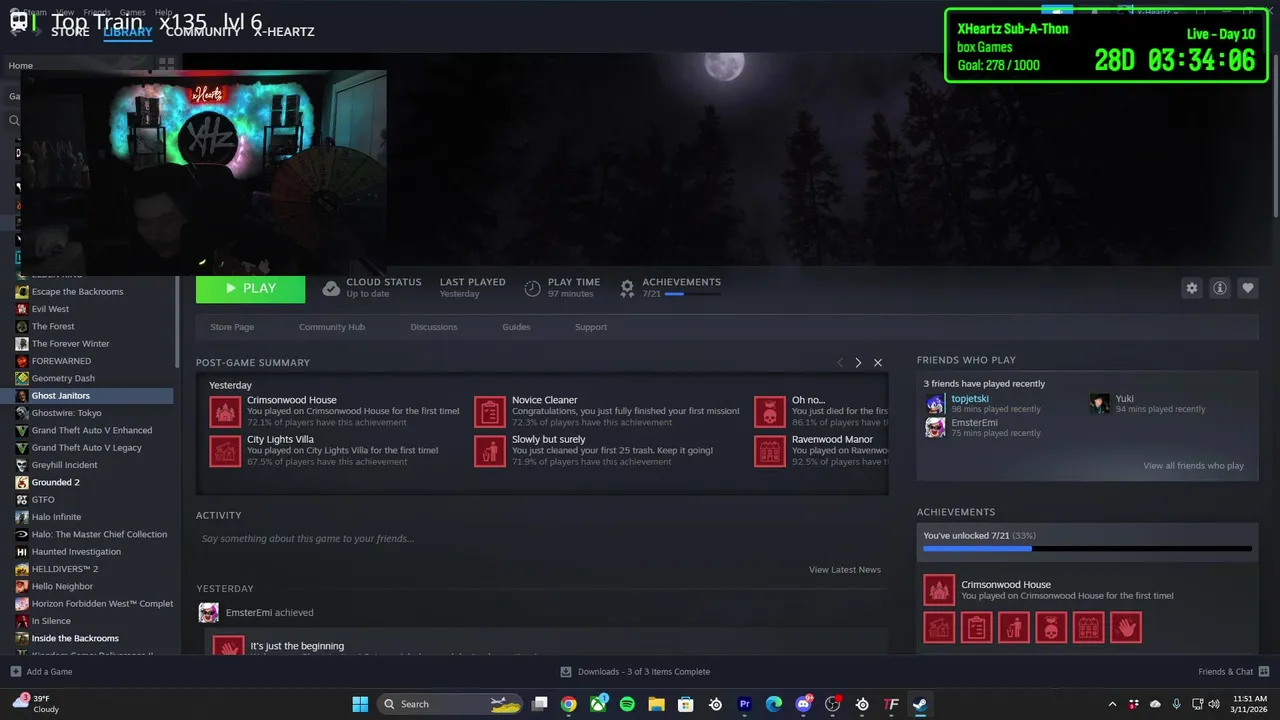Select Geometry Dash in library list
Image resolution: width=1280 pixels, height=720 pixels.
[x=63, y=378]
